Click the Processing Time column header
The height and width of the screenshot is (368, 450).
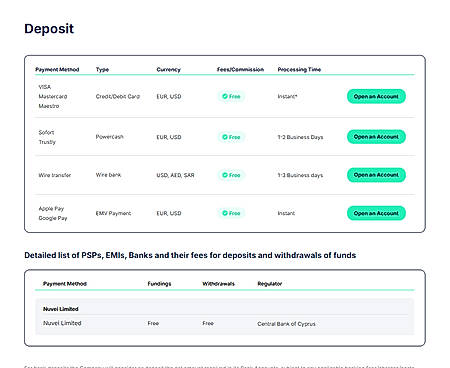[x=299, y=69]
